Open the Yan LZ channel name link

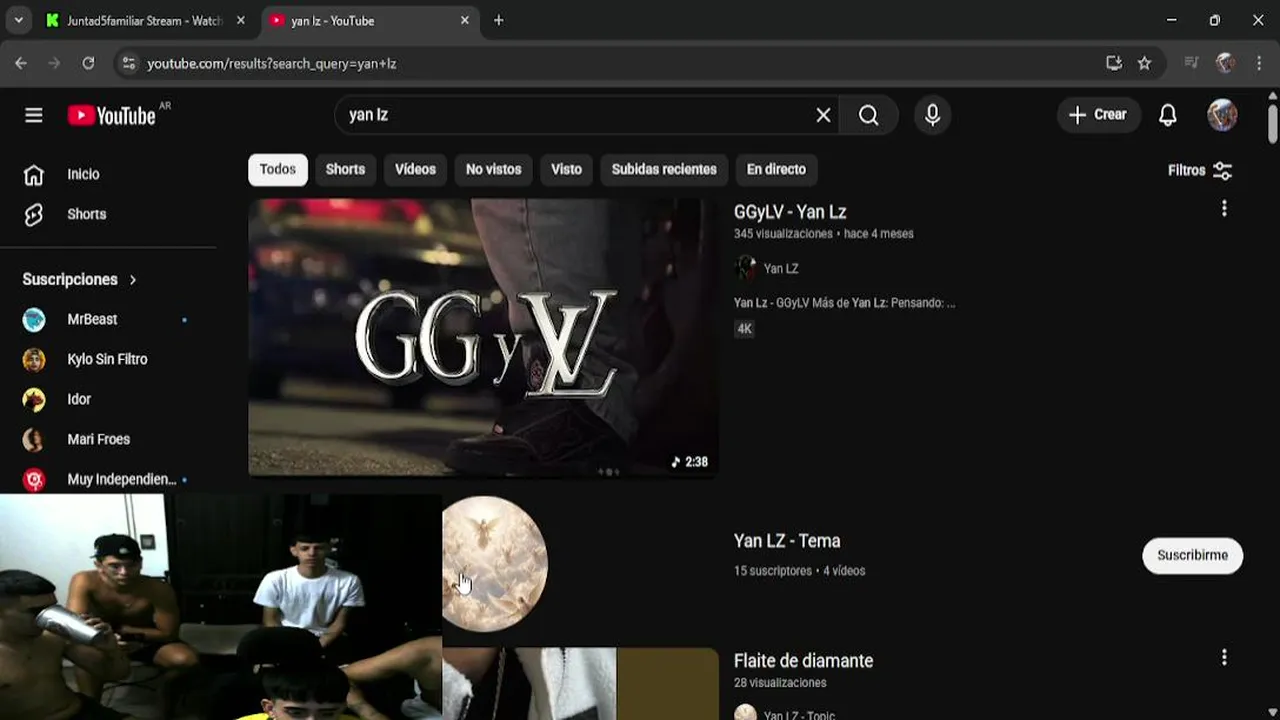[781, 269]
